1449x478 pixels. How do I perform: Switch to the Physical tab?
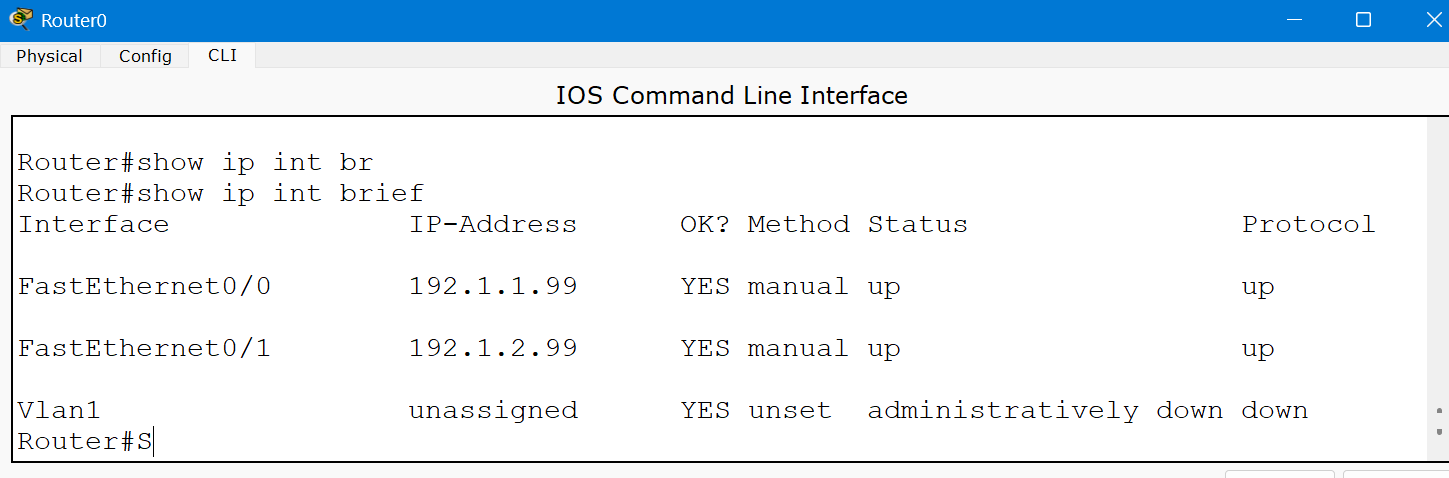(50, 56)
